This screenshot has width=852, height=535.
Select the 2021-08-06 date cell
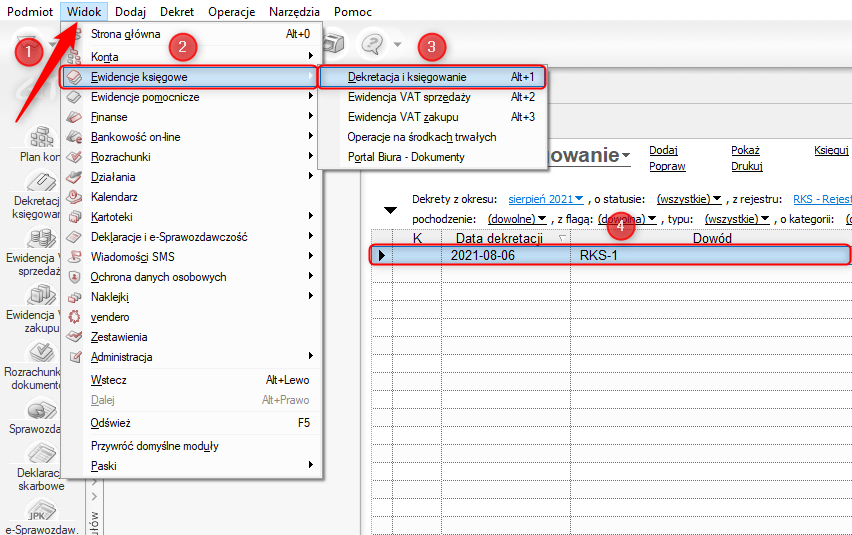pos(506,255)
